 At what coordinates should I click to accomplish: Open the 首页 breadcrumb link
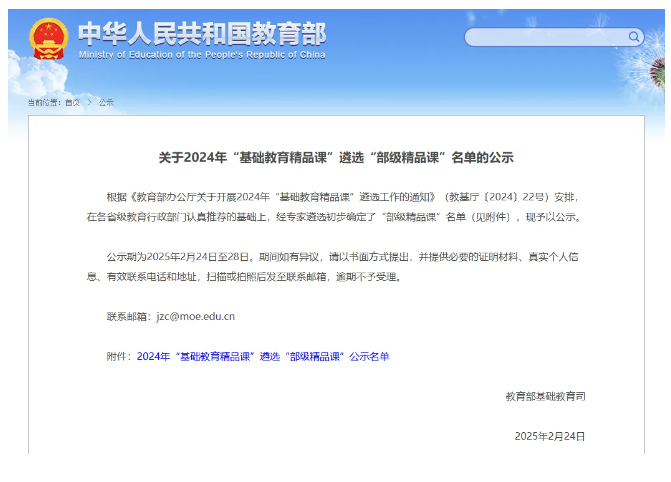tap(72, 102)
